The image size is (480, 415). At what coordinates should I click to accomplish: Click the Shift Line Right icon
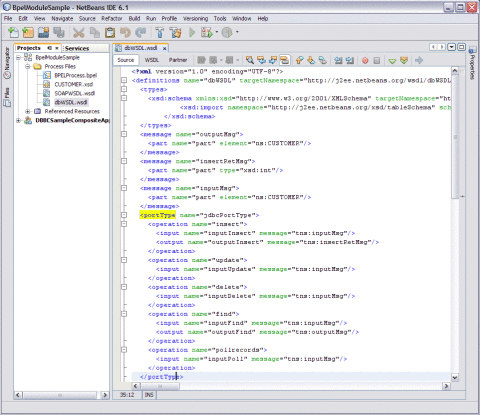(x=350, y=60)
